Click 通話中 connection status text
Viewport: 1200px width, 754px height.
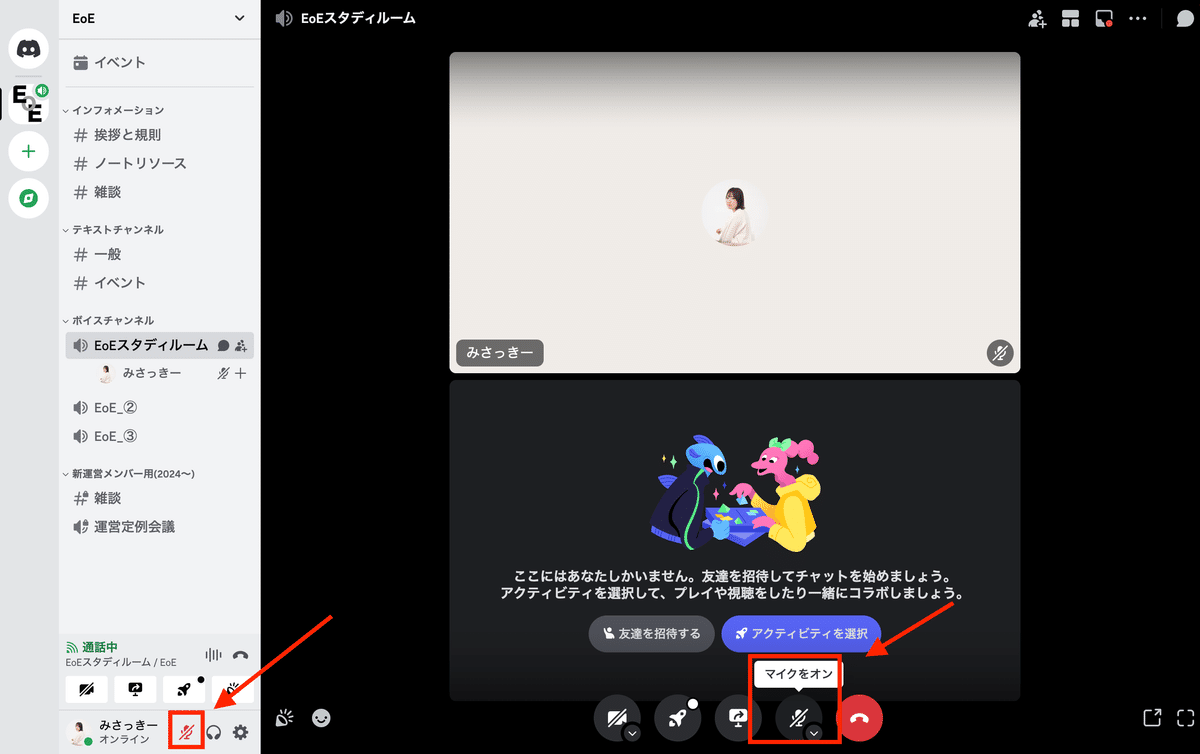point(99,647)
